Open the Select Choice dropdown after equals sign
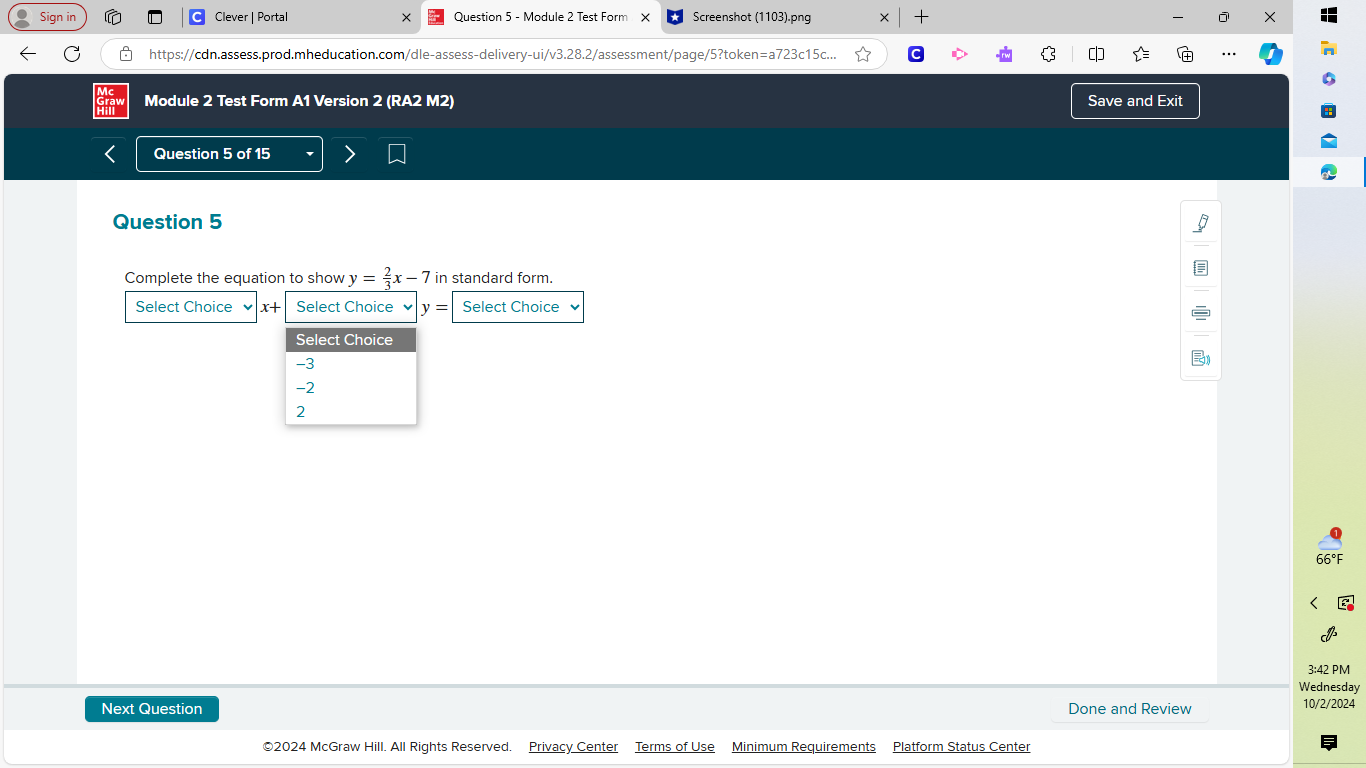1366x768 pixels. (x=518, y=307)
